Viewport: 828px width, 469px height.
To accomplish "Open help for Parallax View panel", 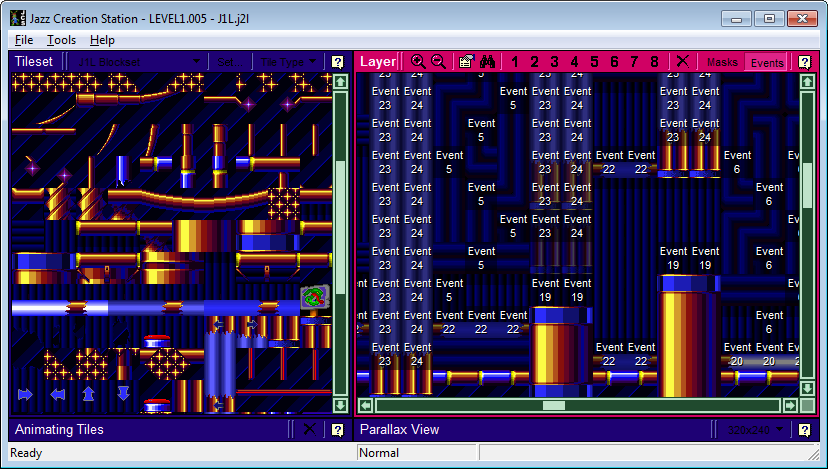I will click(804, 430).
